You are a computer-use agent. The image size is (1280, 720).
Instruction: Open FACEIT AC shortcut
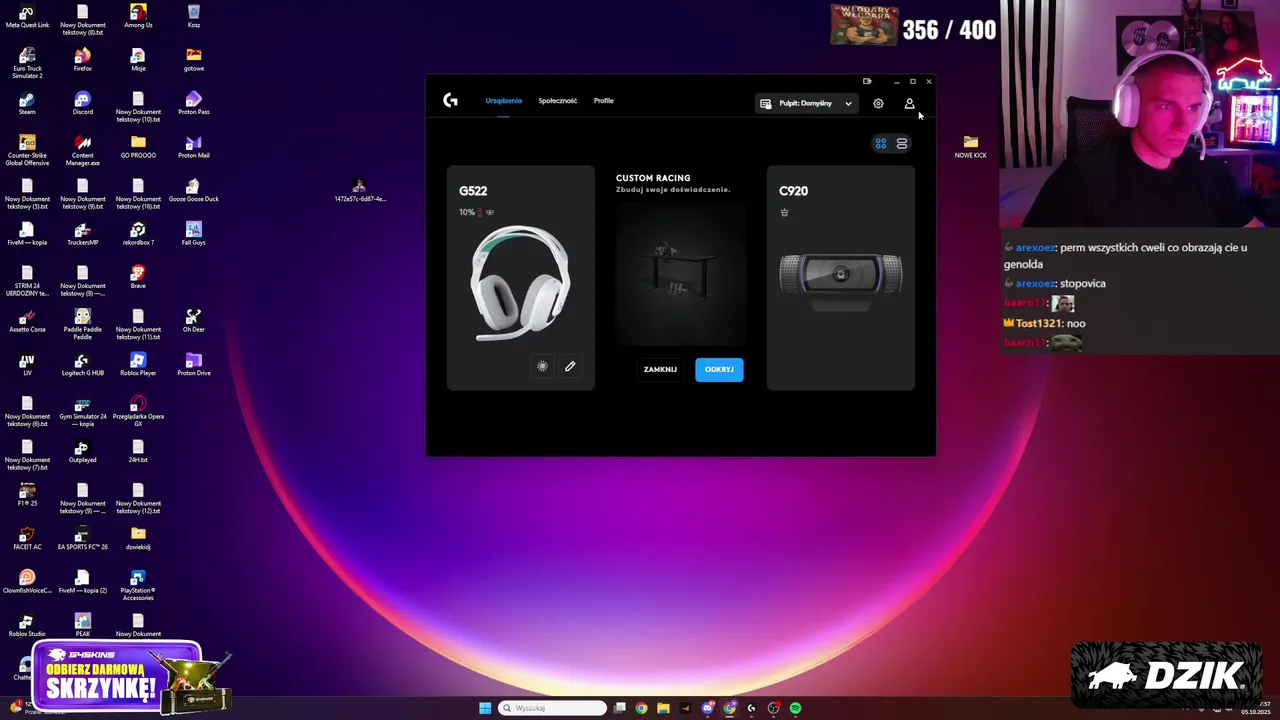click(x=27, y=538)
